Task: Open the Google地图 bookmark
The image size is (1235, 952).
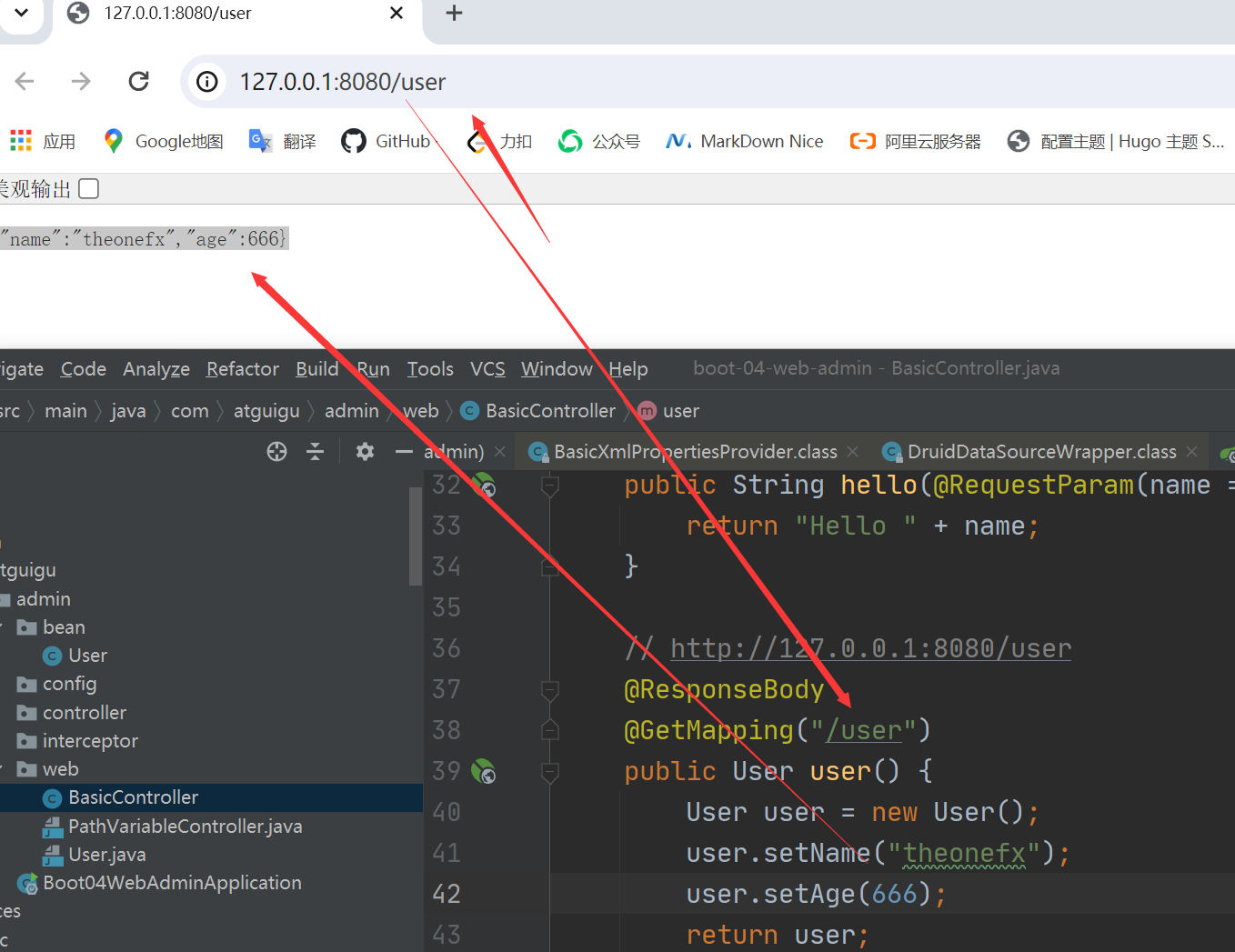Action: [x=164, y=141]
